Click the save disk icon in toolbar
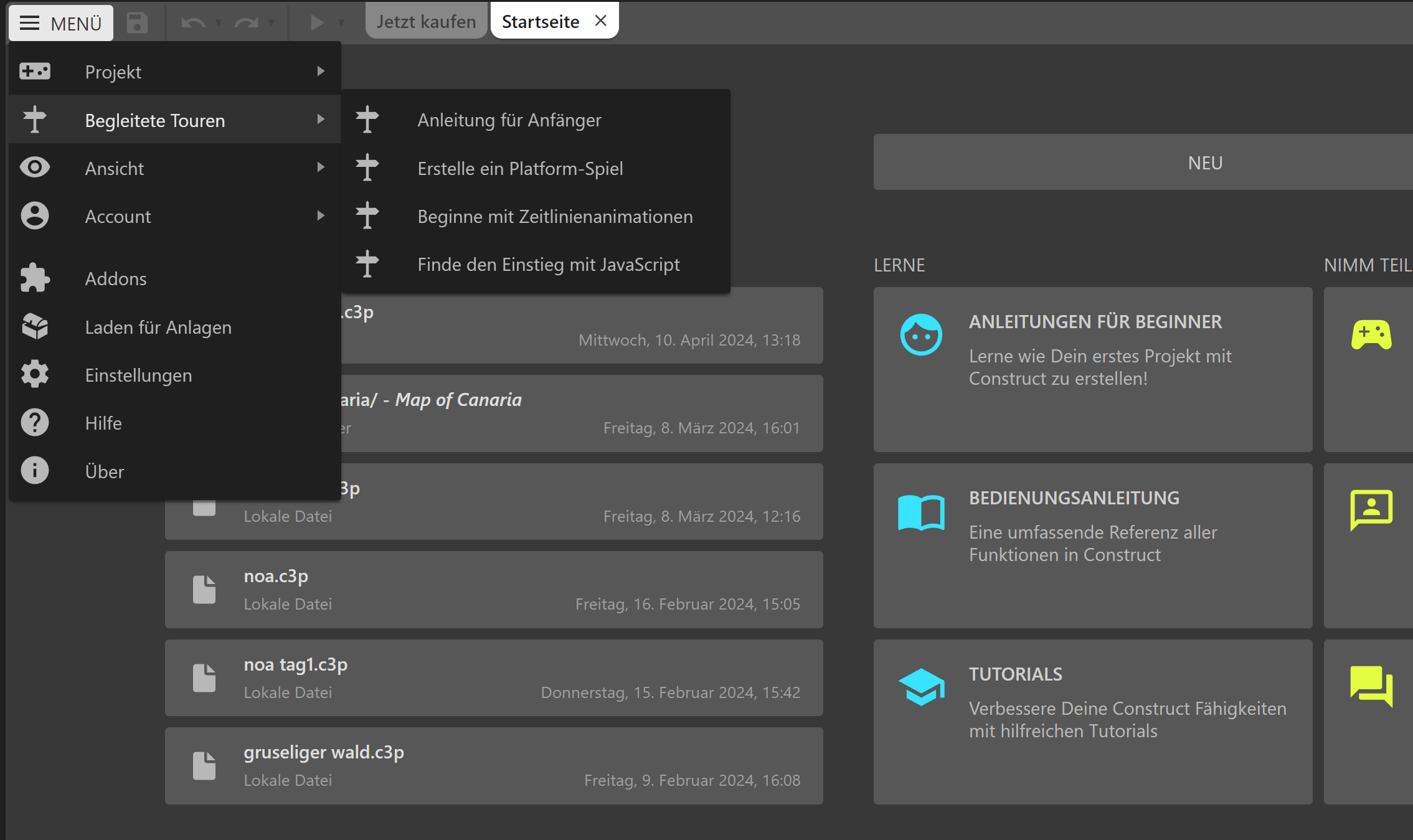This screenshot has width=1413, height=840. 137,23
